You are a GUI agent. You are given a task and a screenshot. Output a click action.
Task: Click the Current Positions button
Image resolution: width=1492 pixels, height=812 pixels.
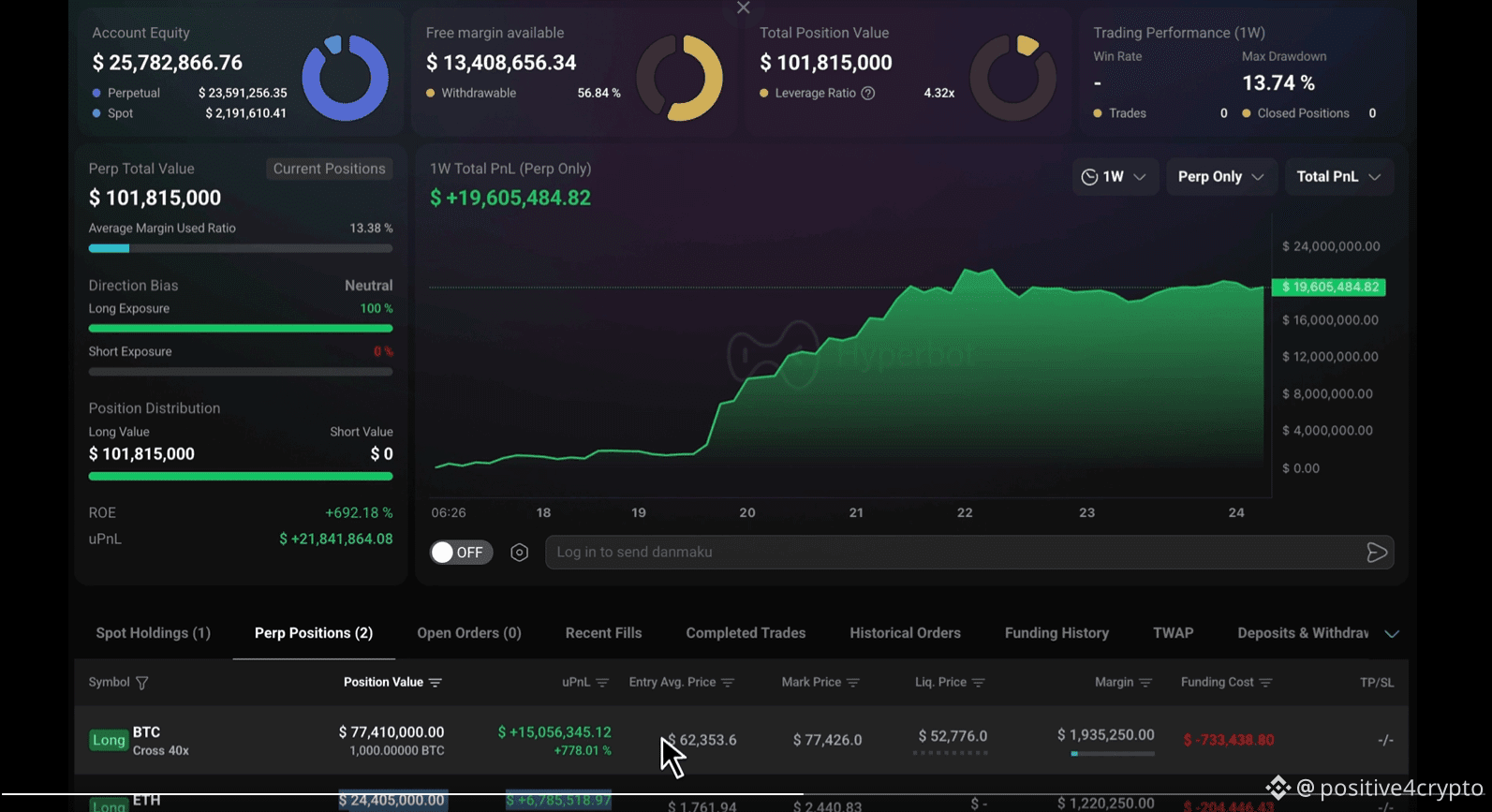[x=329, y=169]
